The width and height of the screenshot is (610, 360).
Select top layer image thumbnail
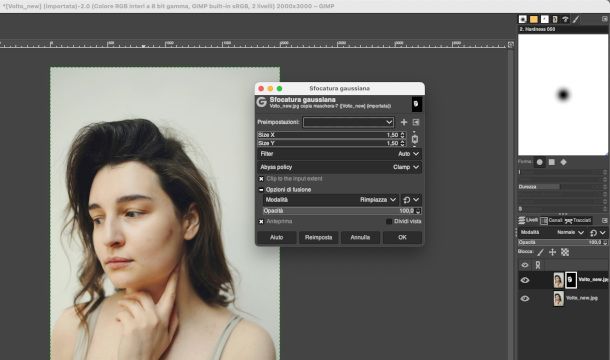(558, 280)
